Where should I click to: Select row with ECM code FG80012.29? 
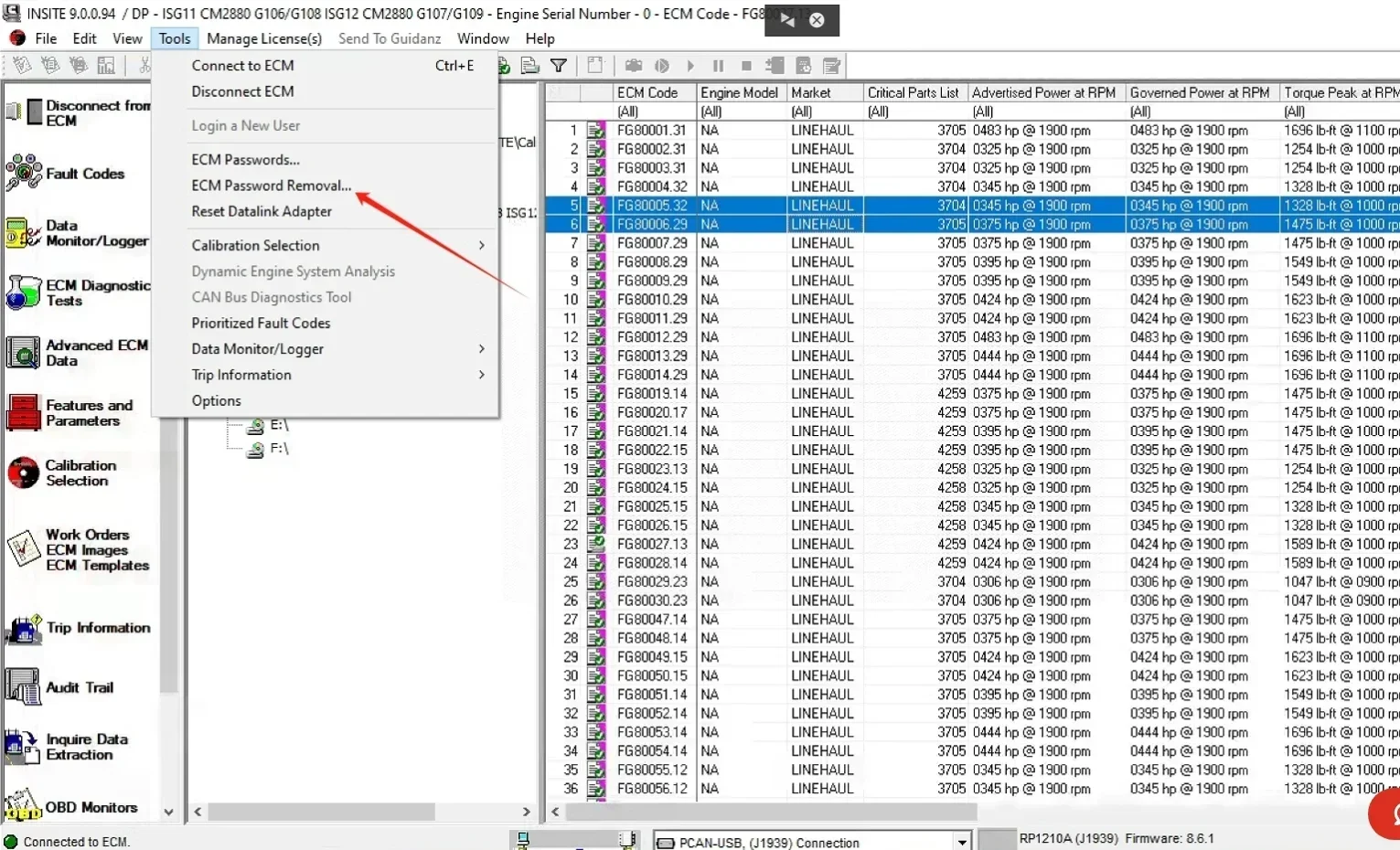pos(651,337)
